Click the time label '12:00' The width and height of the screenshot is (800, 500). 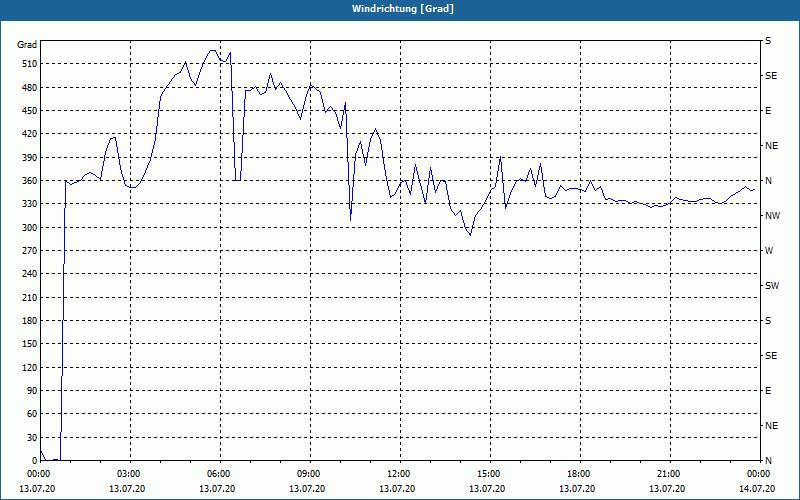tap(398, 474)
